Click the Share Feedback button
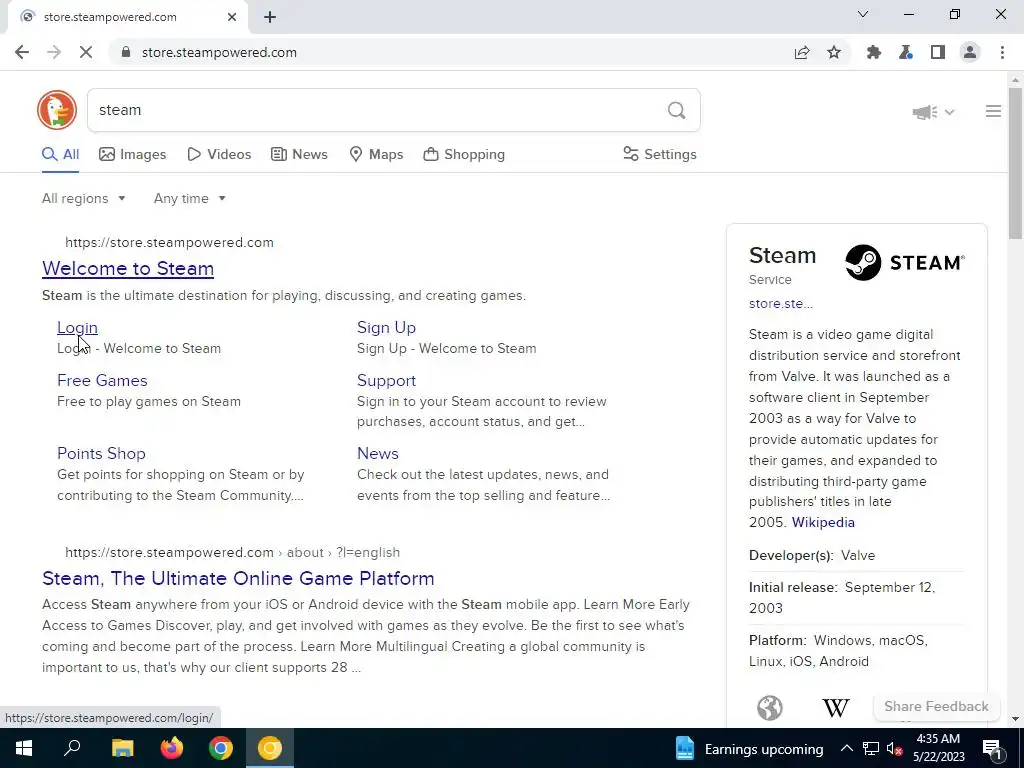The image size is (1024, 768). (936, 707)
